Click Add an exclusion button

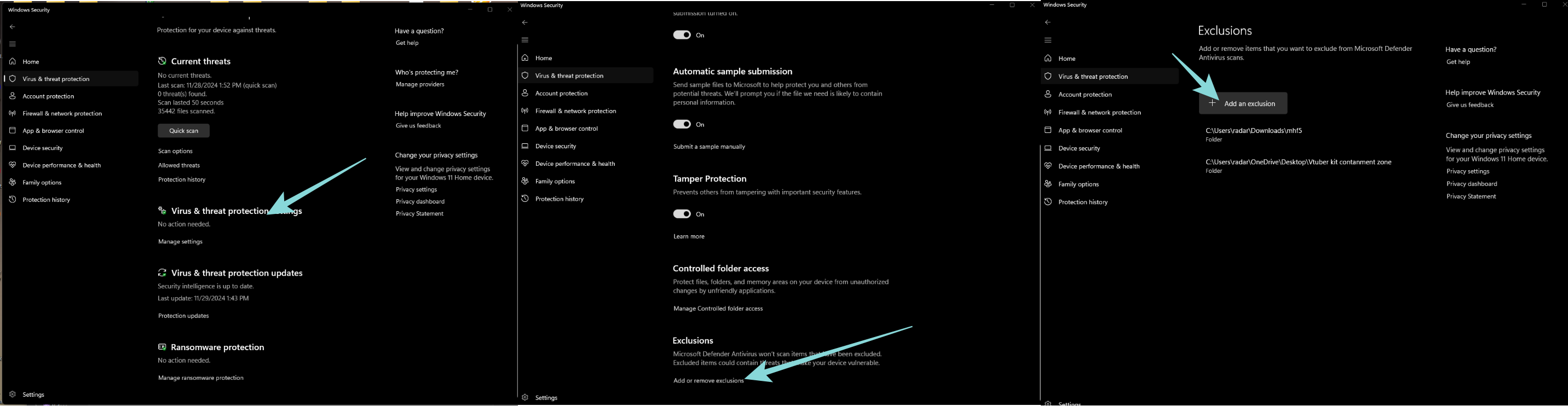pyautogui.click(x=1243, y=103)
